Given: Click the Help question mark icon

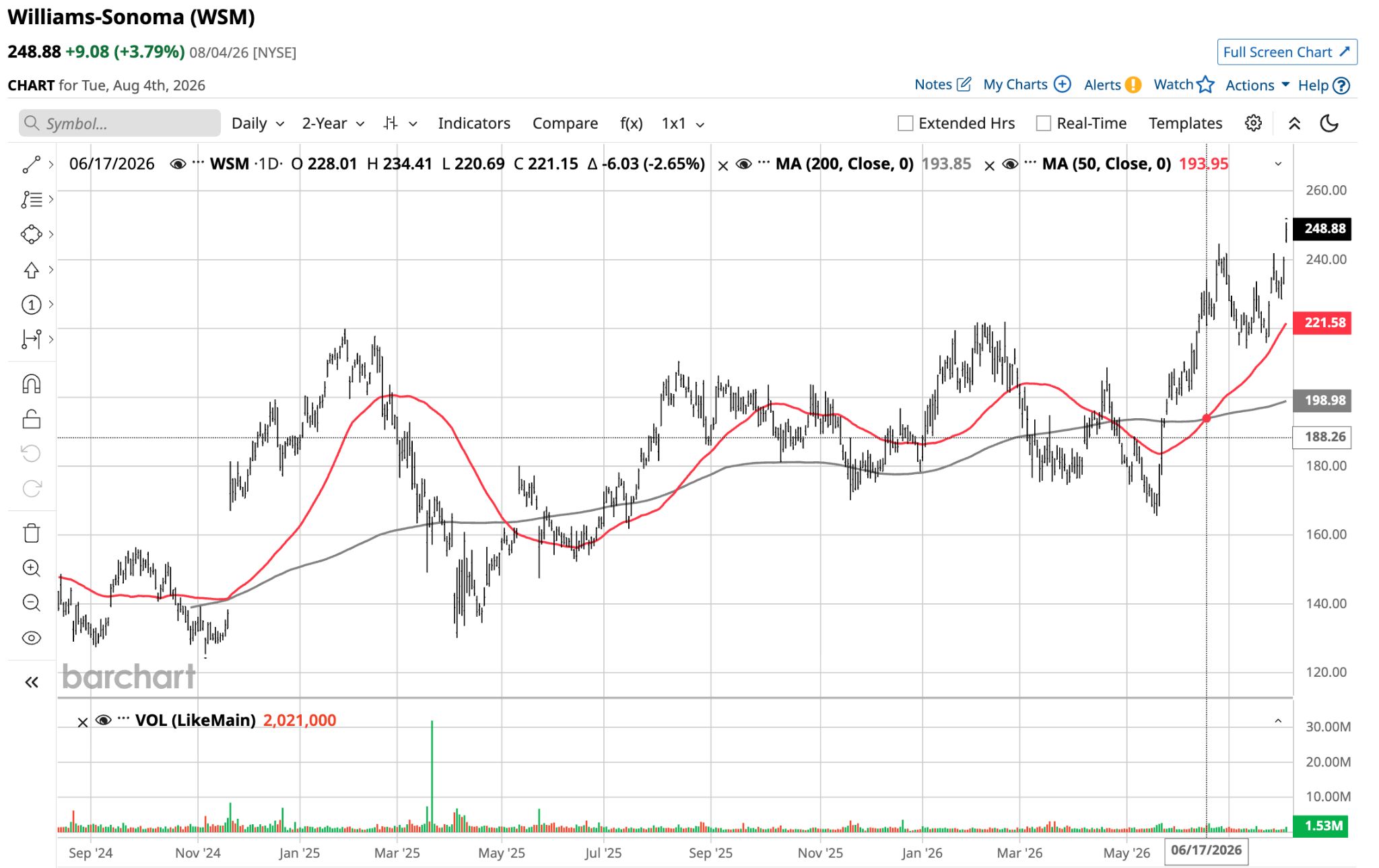Looking at the screenshot, I should (x=1341, y=86).
